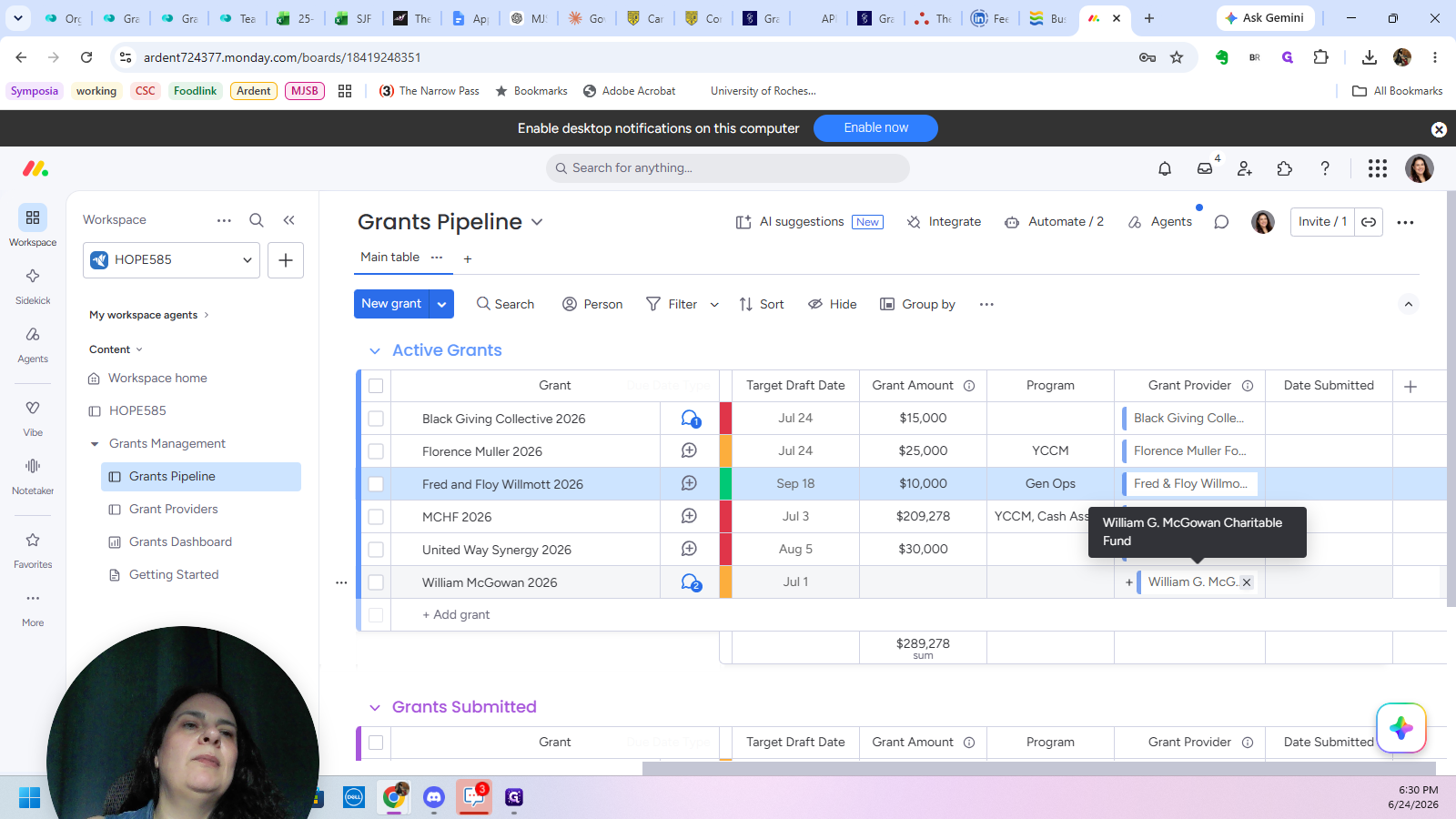Select all items in Active Grants
The width and height of the screenshot is (1456, 819).
pyautogui.click(x=376, y=386)
